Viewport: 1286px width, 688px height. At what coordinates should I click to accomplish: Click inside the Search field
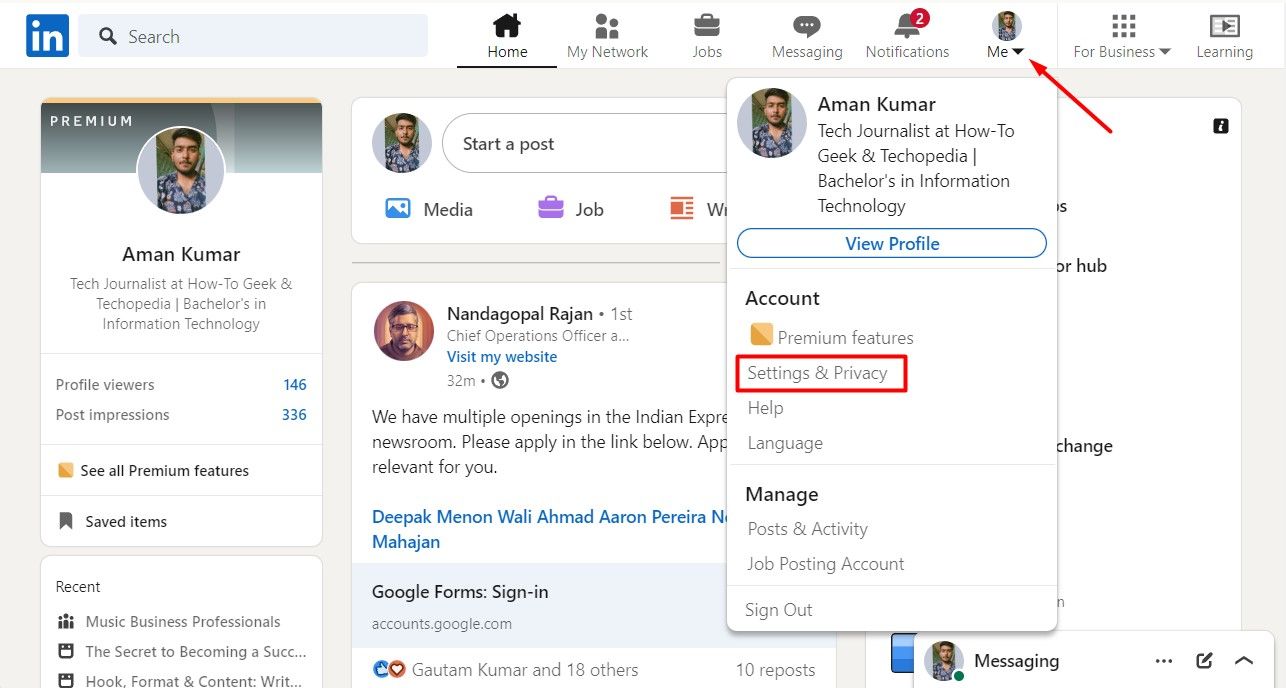pos(253,36)
